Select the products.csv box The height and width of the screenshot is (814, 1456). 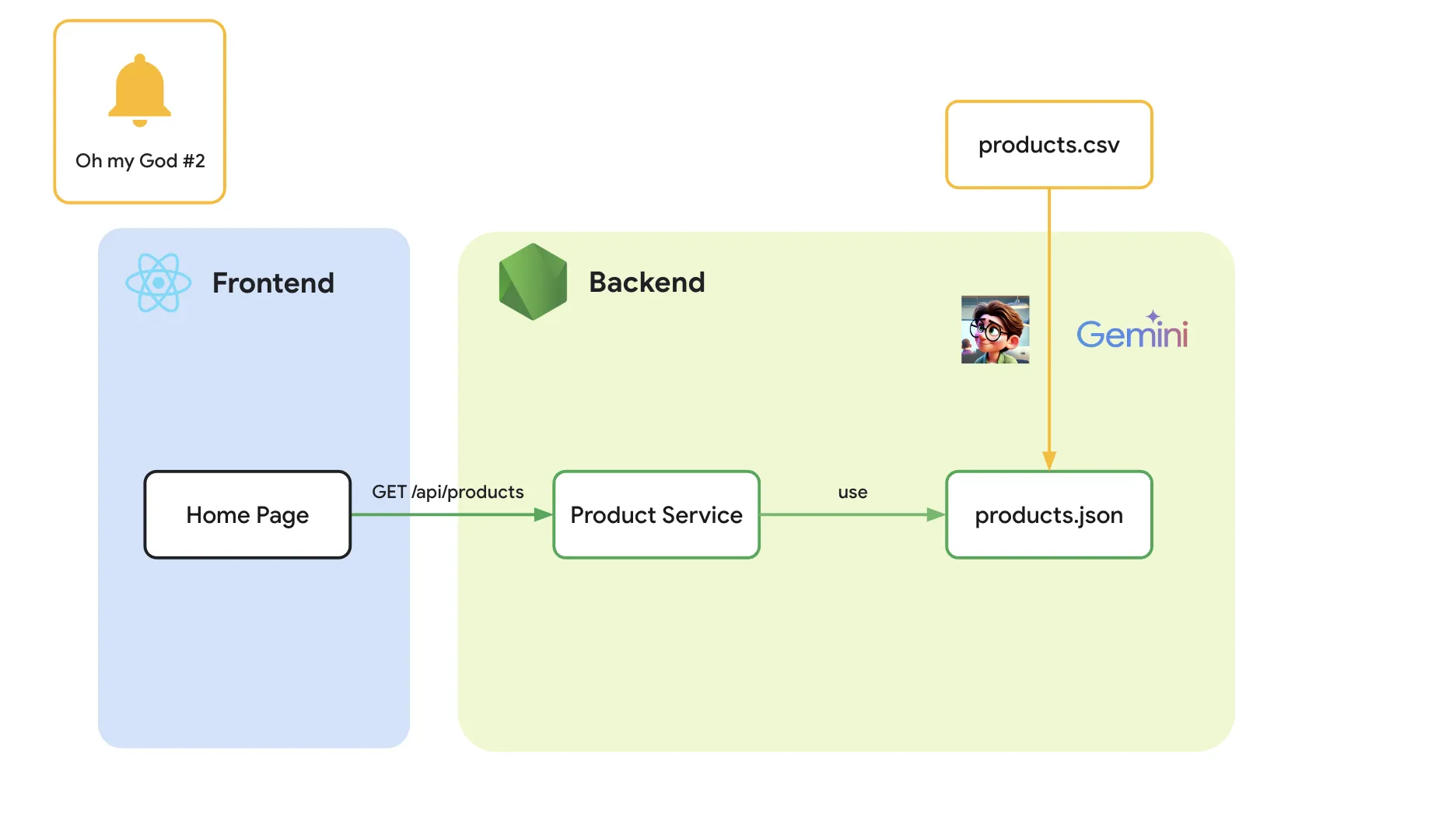(1049, 145)
